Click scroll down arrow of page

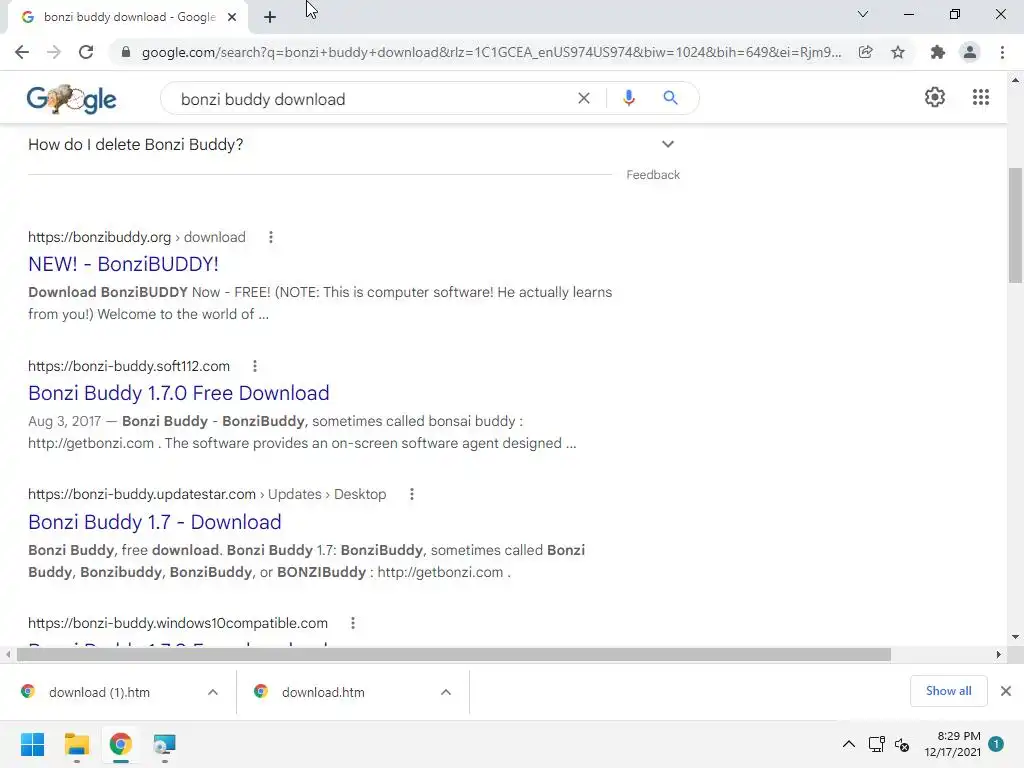(1015, 637)
